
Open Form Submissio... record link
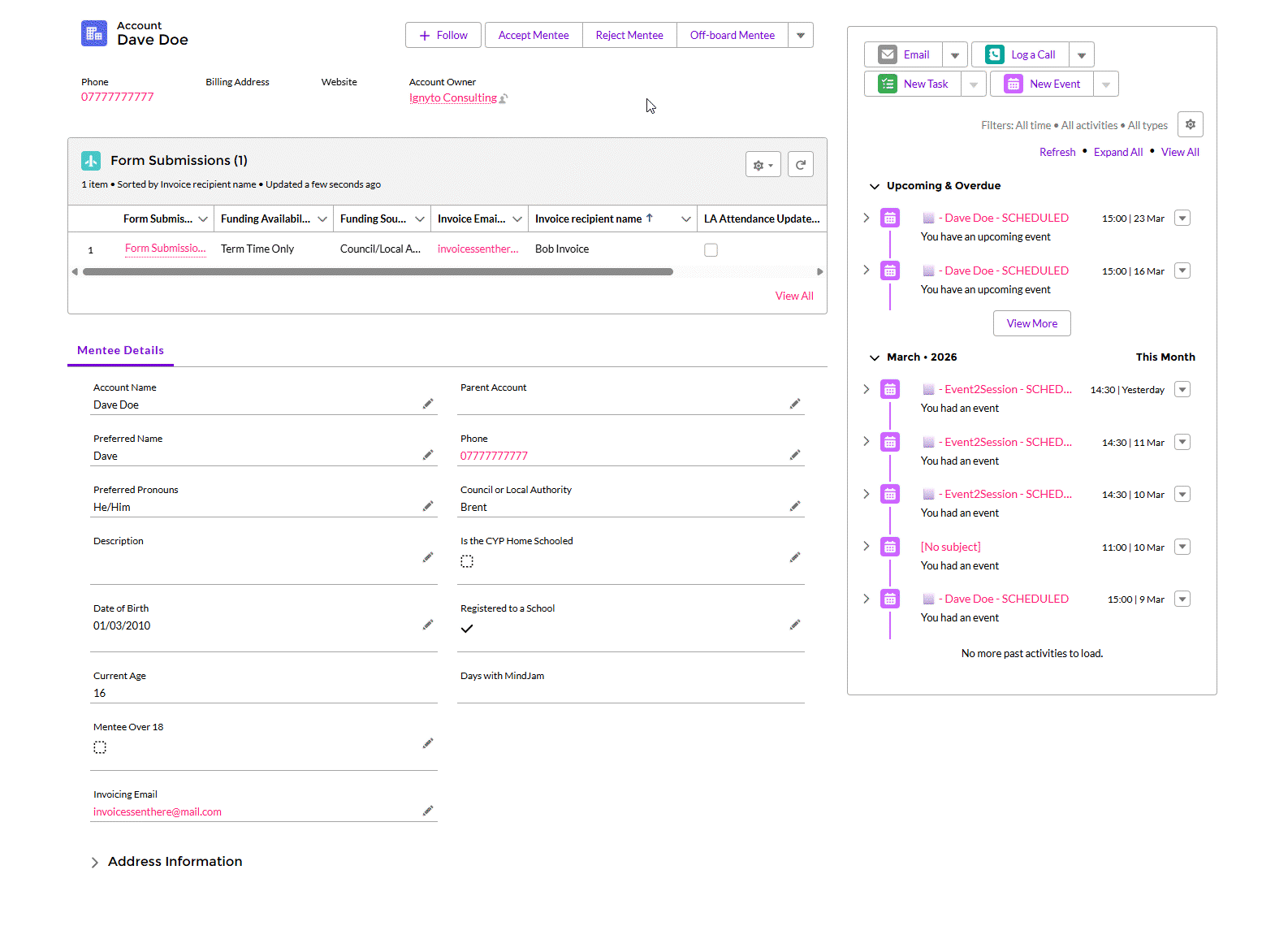[x=166, y=249]
